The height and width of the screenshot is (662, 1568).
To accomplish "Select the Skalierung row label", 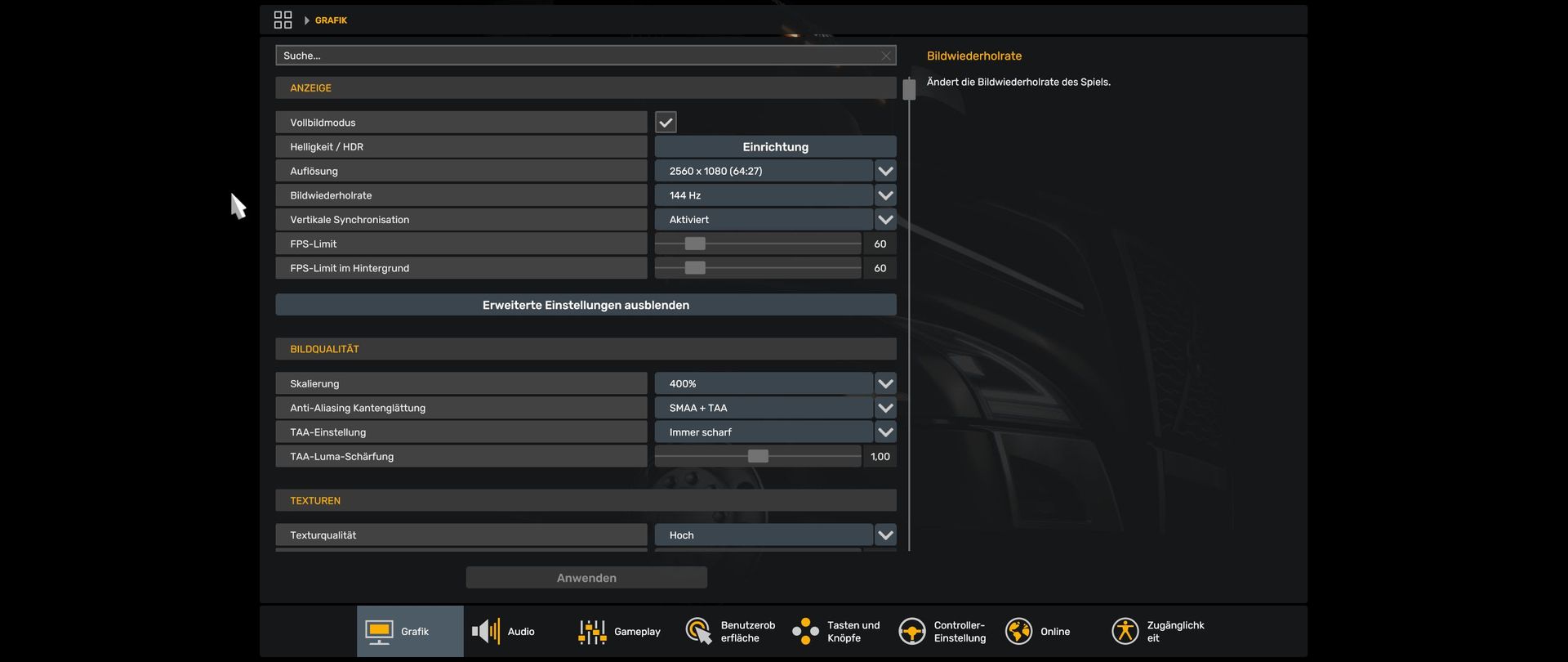I will pos(461,383).
